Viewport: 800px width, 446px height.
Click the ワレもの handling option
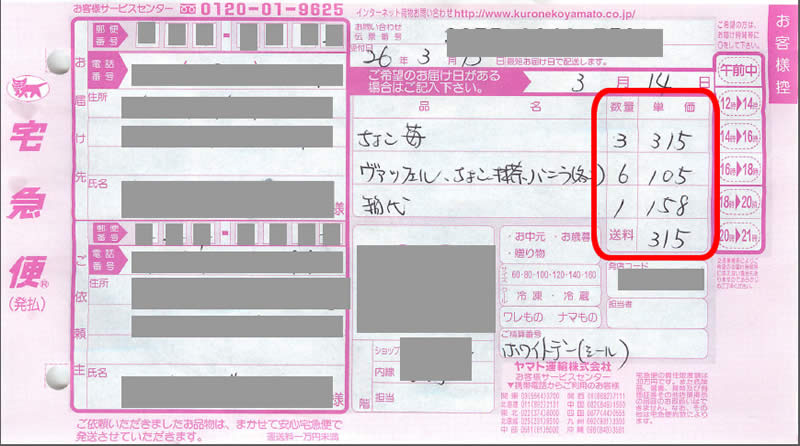[x=522, y=317]
